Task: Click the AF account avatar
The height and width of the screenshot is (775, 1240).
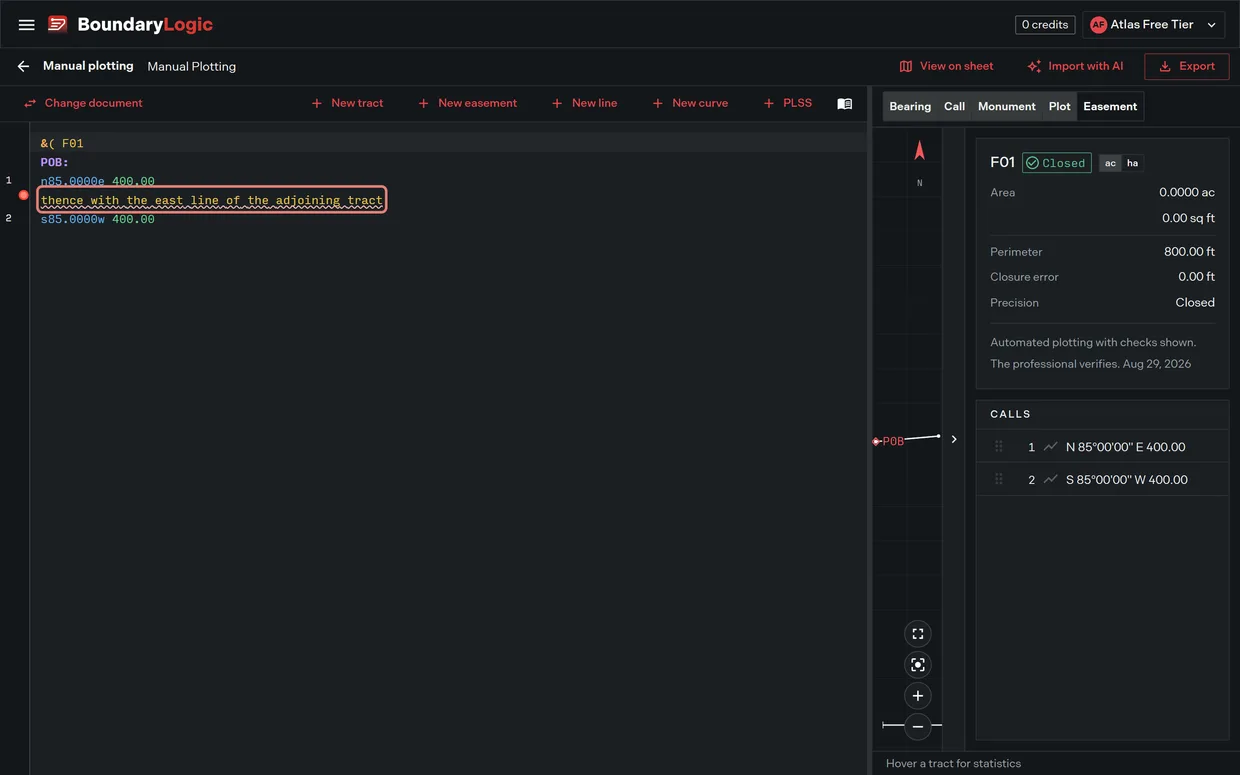Action: [x=1098, y=25]
